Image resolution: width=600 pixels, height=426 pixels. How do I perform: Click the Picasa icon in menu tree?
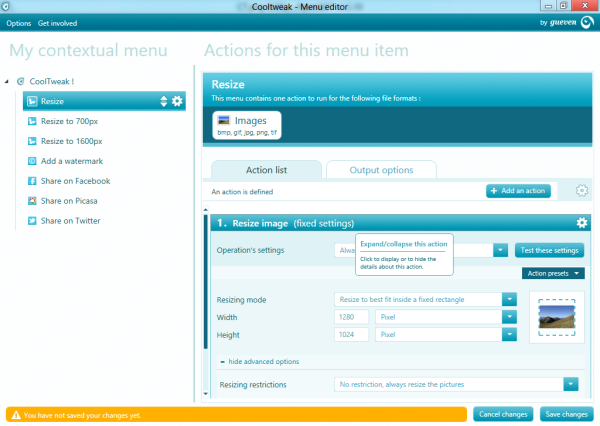coord(32,201)
